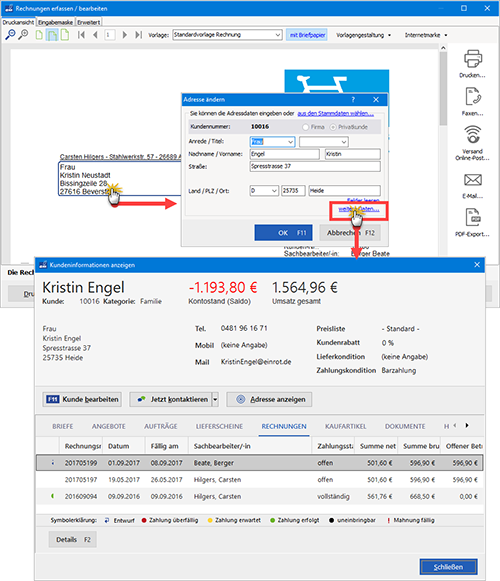Open the Faxen fax icon
This screenshot has height=581, width=500.
point(473,97)
